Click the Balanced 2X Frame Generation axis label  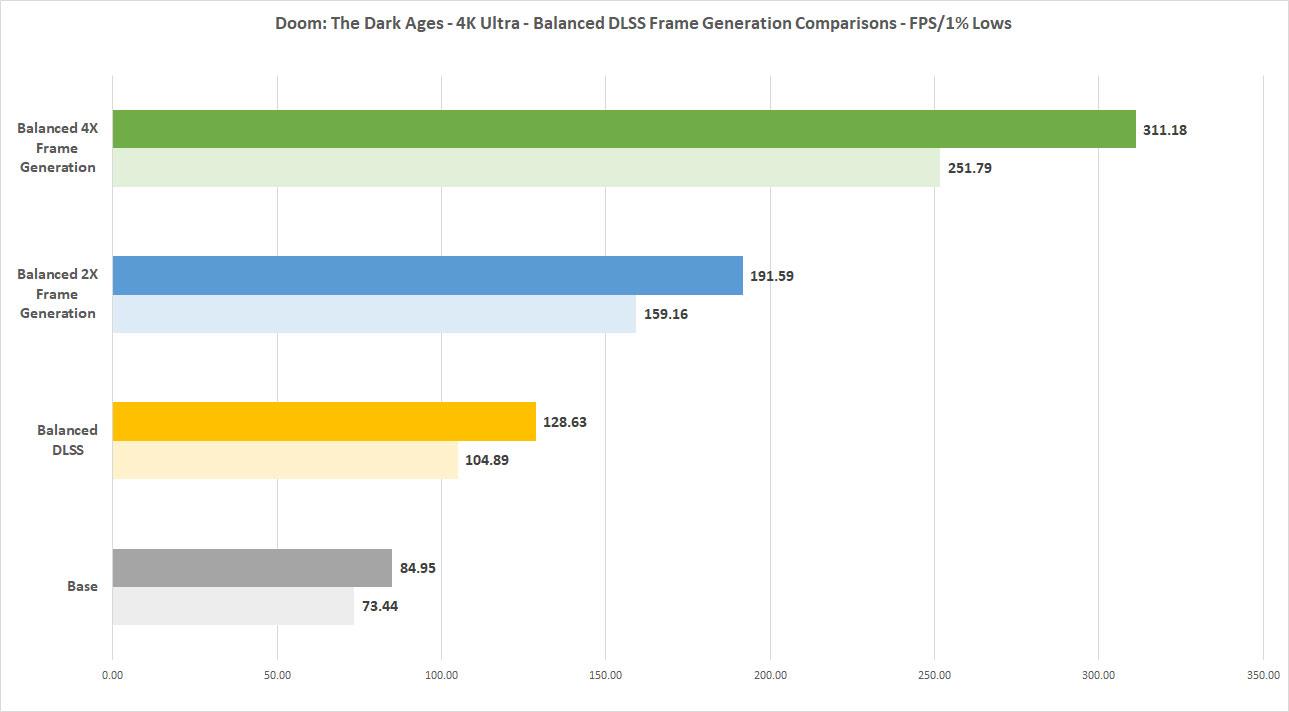point(57,294)
